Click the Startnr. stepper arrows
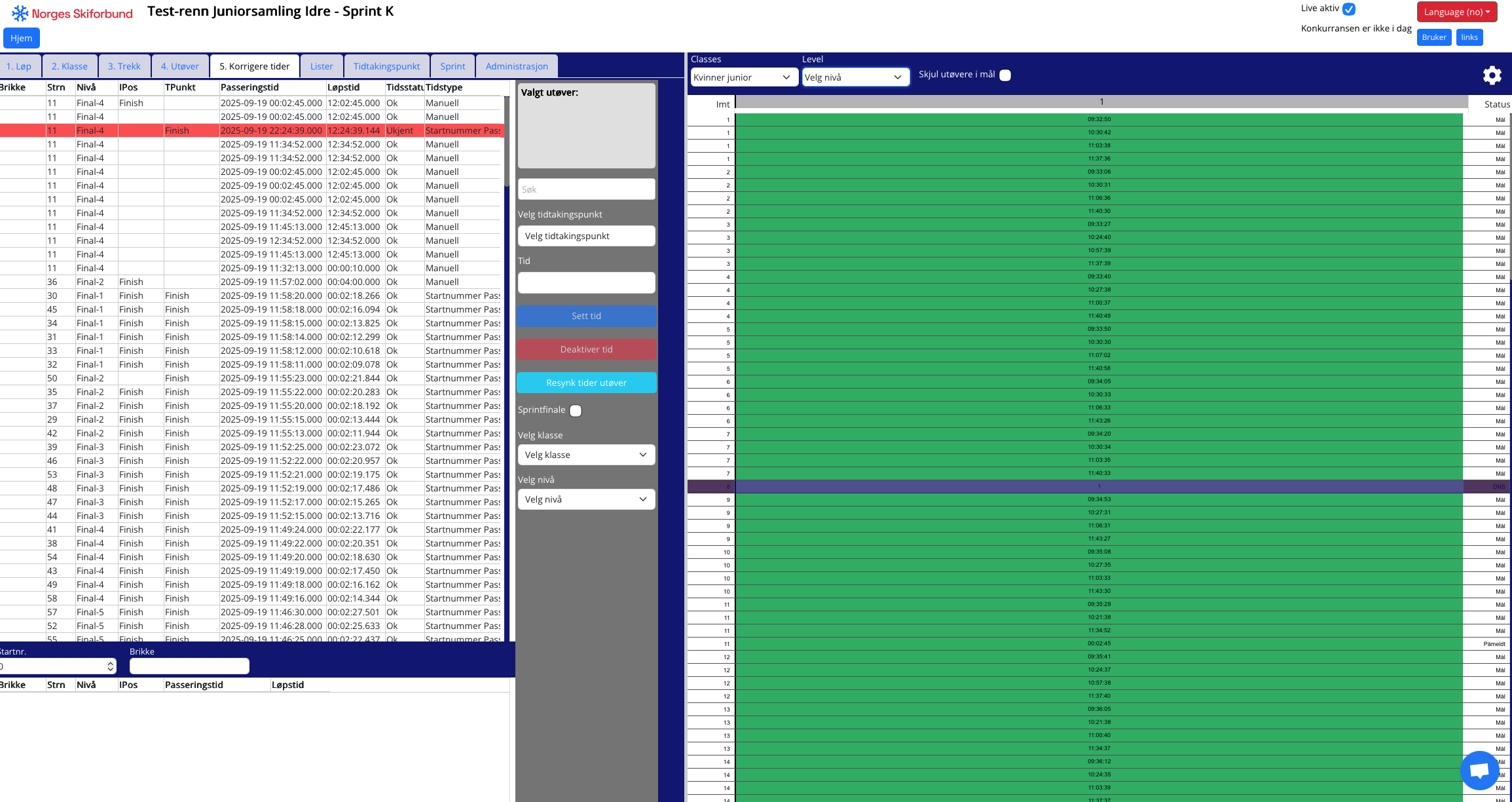The image size is (1512, 802). tap(110, 666)
